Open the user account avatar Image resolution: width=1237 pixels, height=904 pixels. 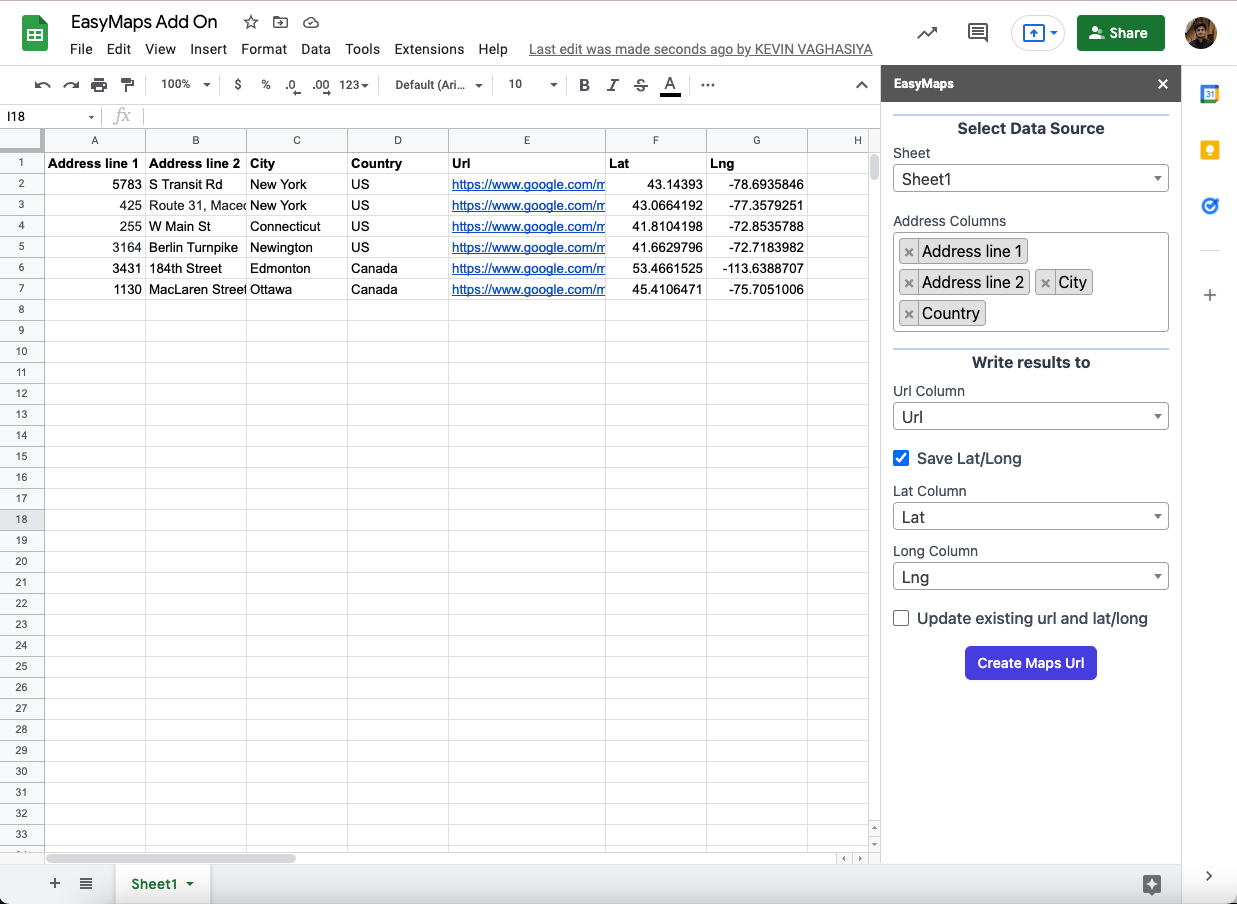click(x=1201, y=33)
